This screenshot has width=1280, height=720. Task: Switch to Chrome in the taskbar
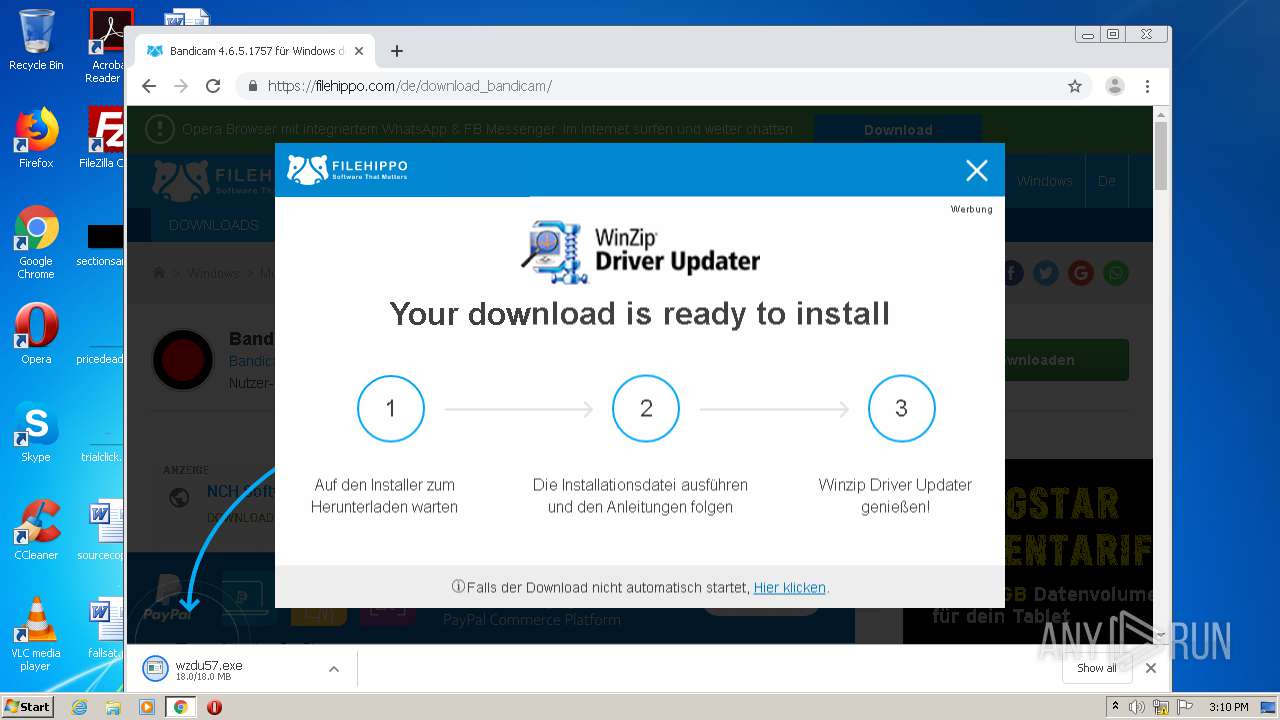click(x=180, y=707)
